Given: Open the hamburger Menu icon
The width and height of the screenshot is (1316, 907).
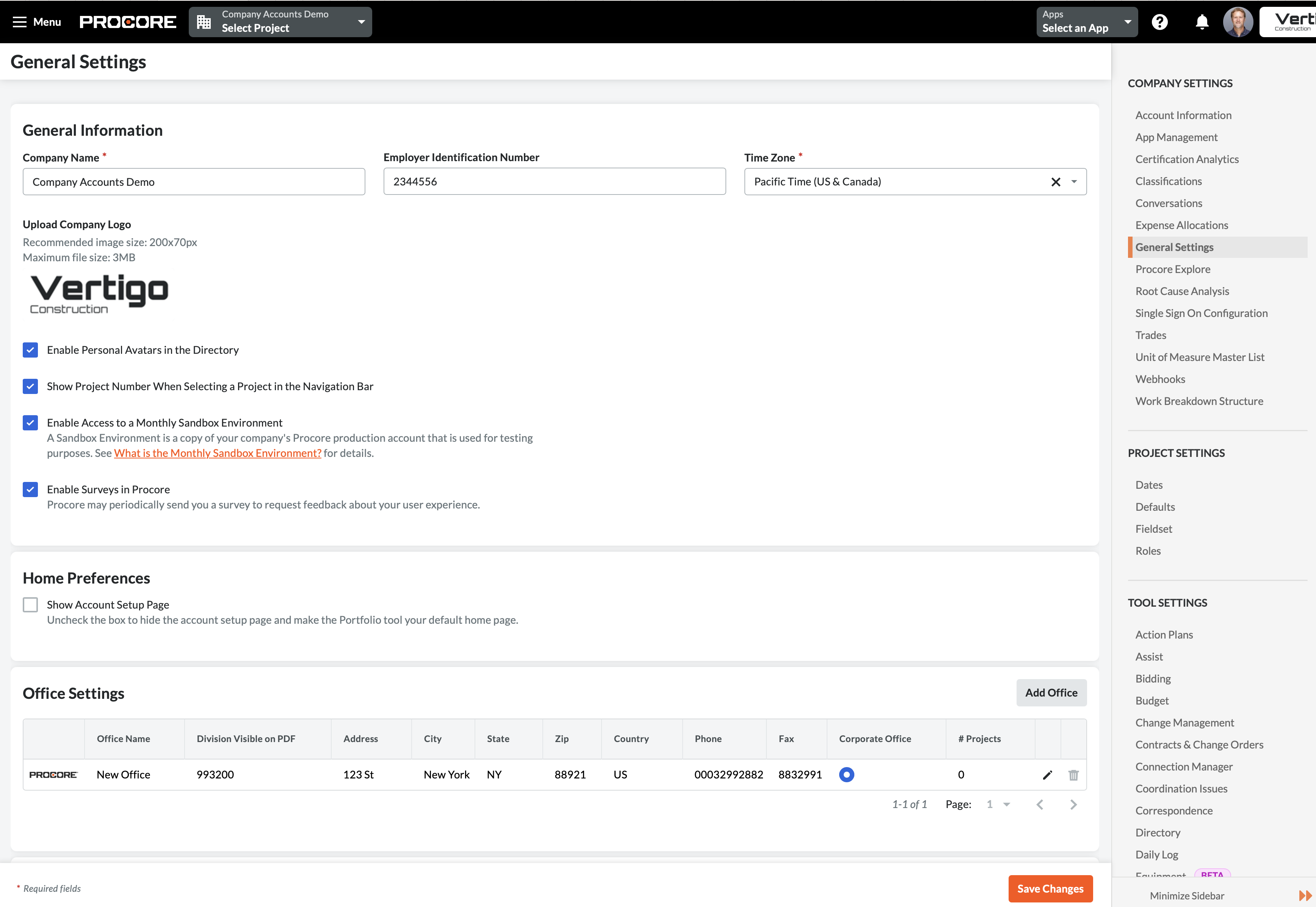Looking at the screenshot, I should (x=20, y=22).
